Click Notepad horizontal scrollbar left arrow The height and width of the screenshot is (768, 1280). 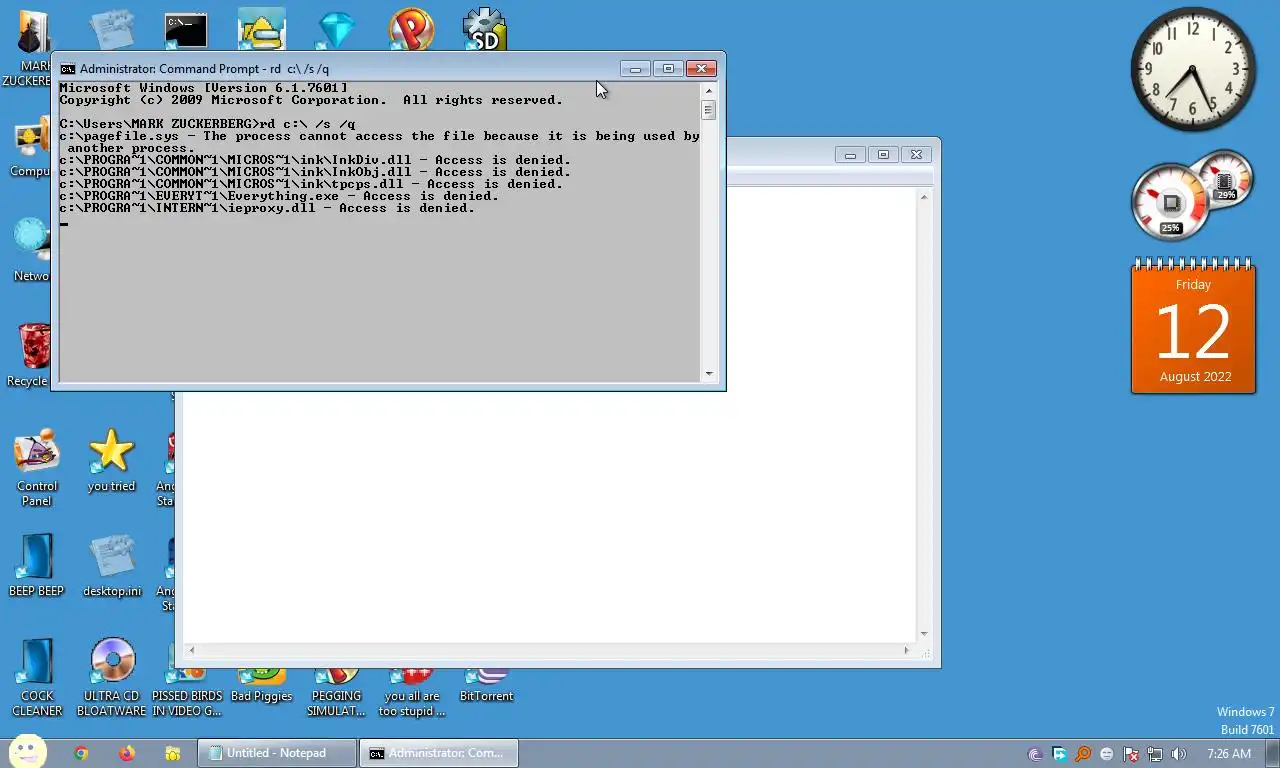pos(191,650)
